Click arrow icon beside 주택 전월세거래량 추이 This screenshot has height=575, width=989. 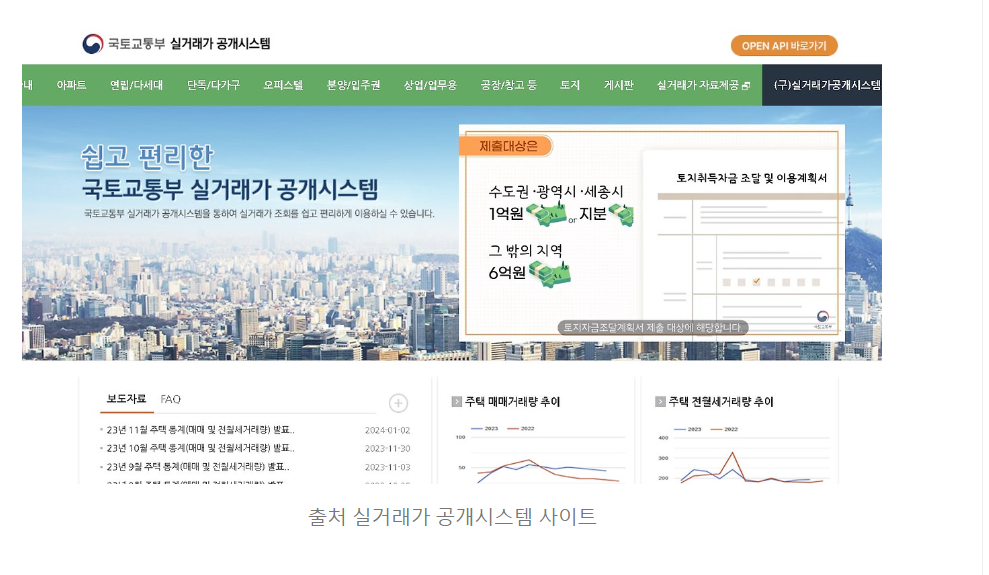click(660, 402)
